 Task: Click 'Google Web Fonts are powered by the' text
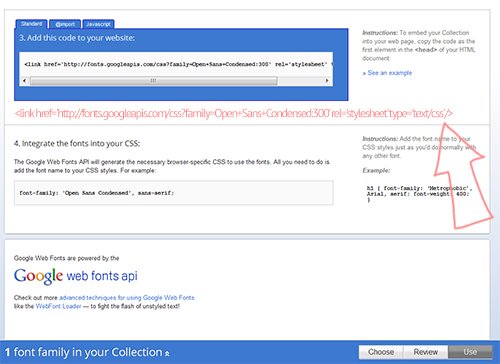pyautogui.click(x=66, y=258)
